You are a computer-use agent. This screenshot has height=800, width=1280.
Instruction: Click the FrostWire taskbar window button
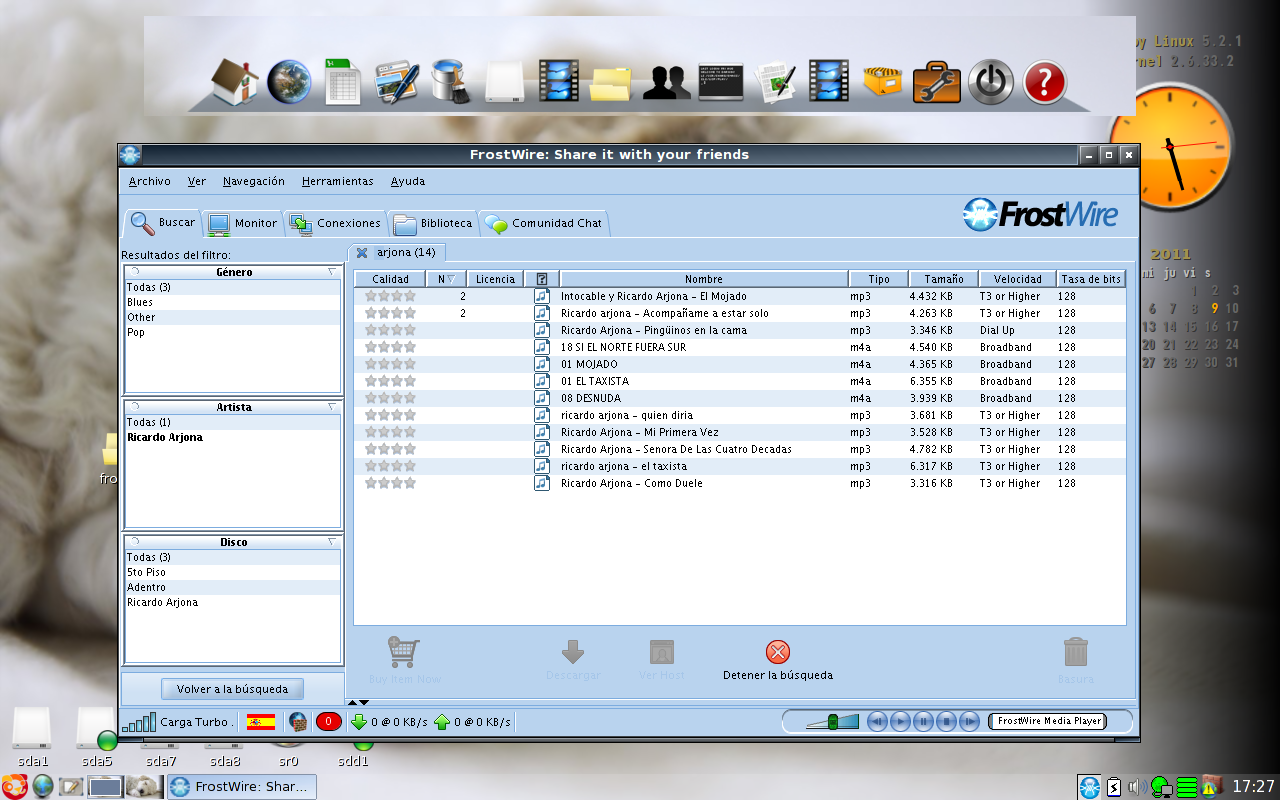point(242,786)
